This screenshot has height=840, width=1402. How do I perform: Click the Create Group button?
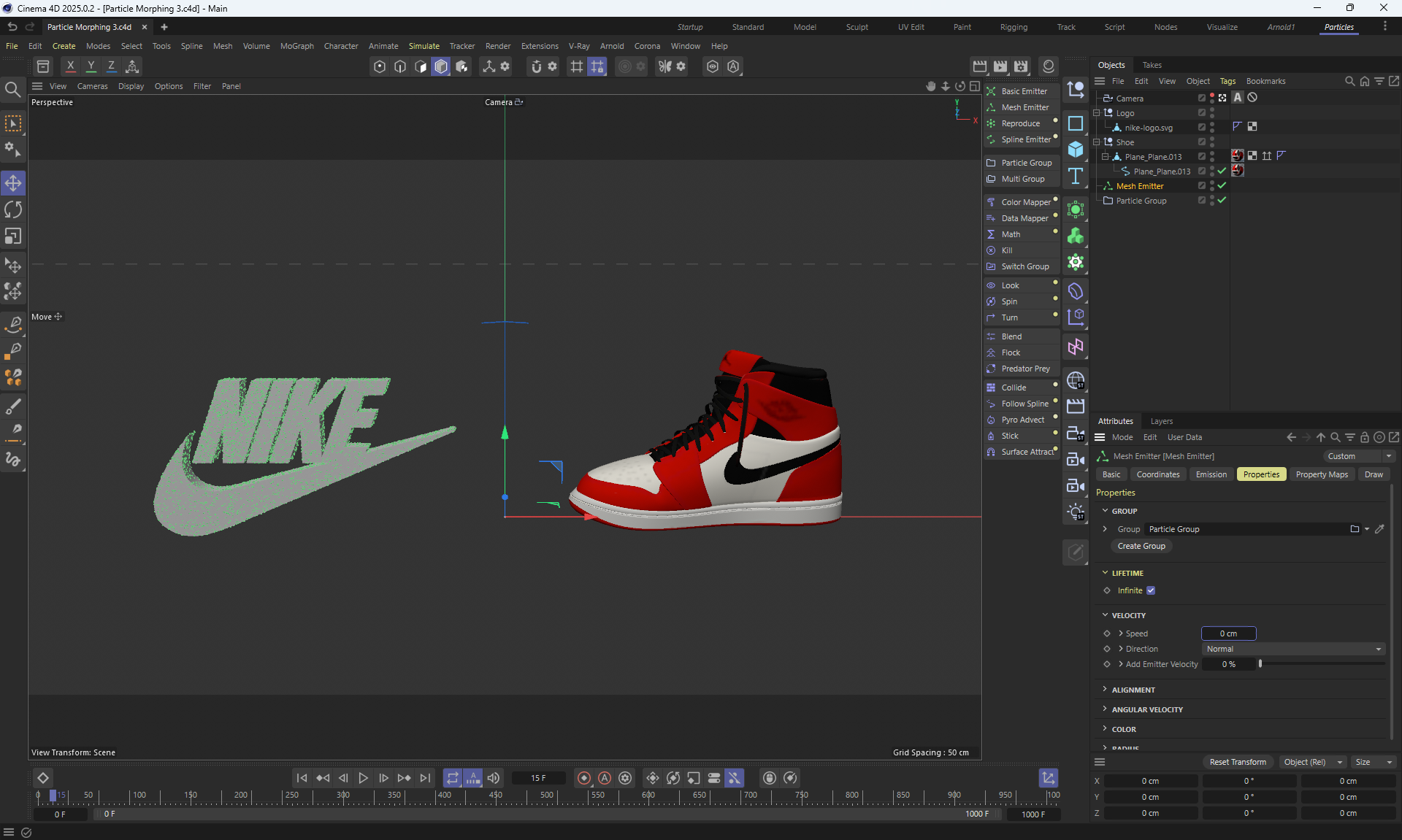tap(1141, 546)
